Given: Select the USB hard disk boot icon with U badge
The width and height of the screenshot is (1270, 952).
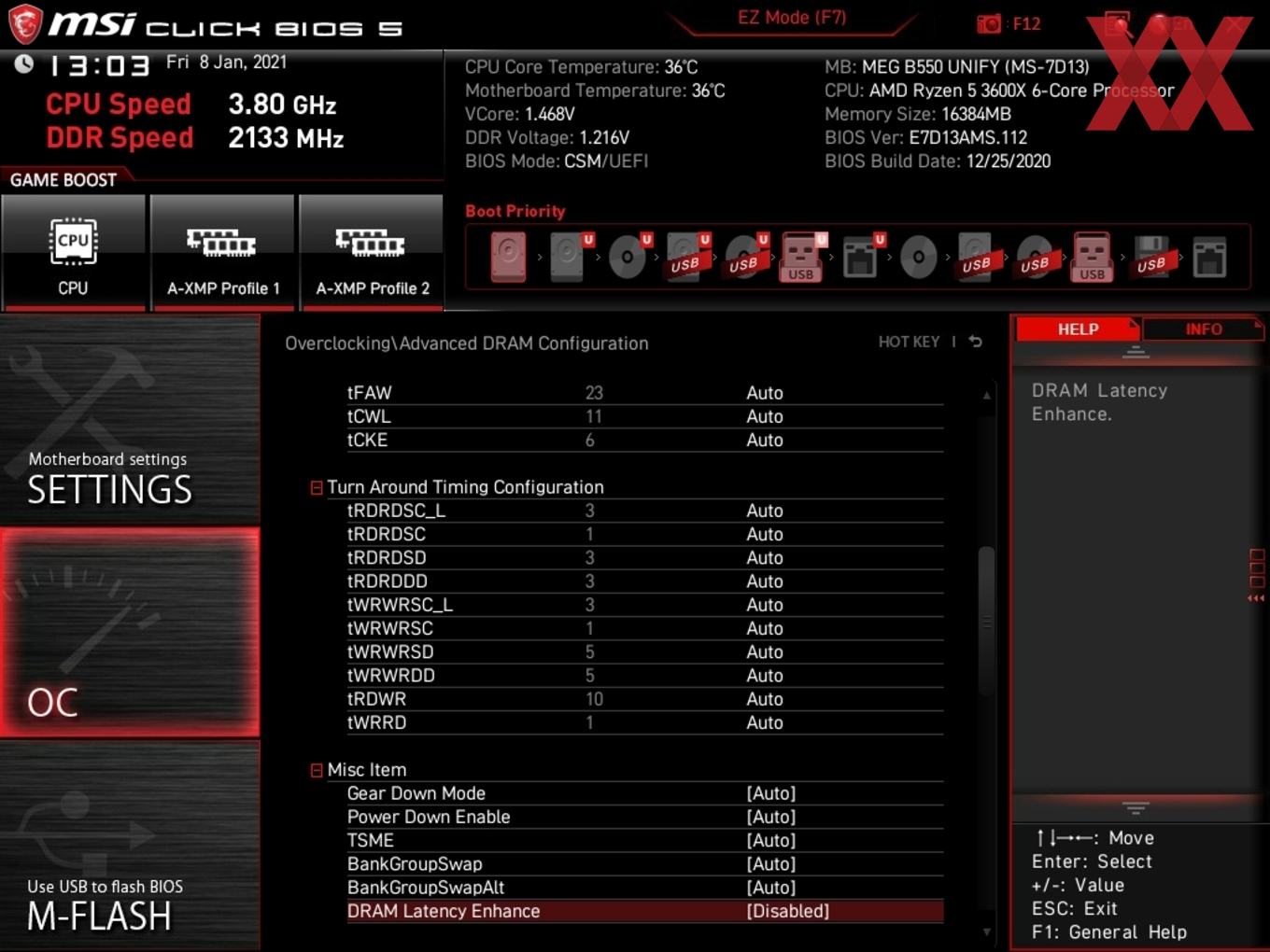Looking at the screenshot, I should [x=687, y=257].
